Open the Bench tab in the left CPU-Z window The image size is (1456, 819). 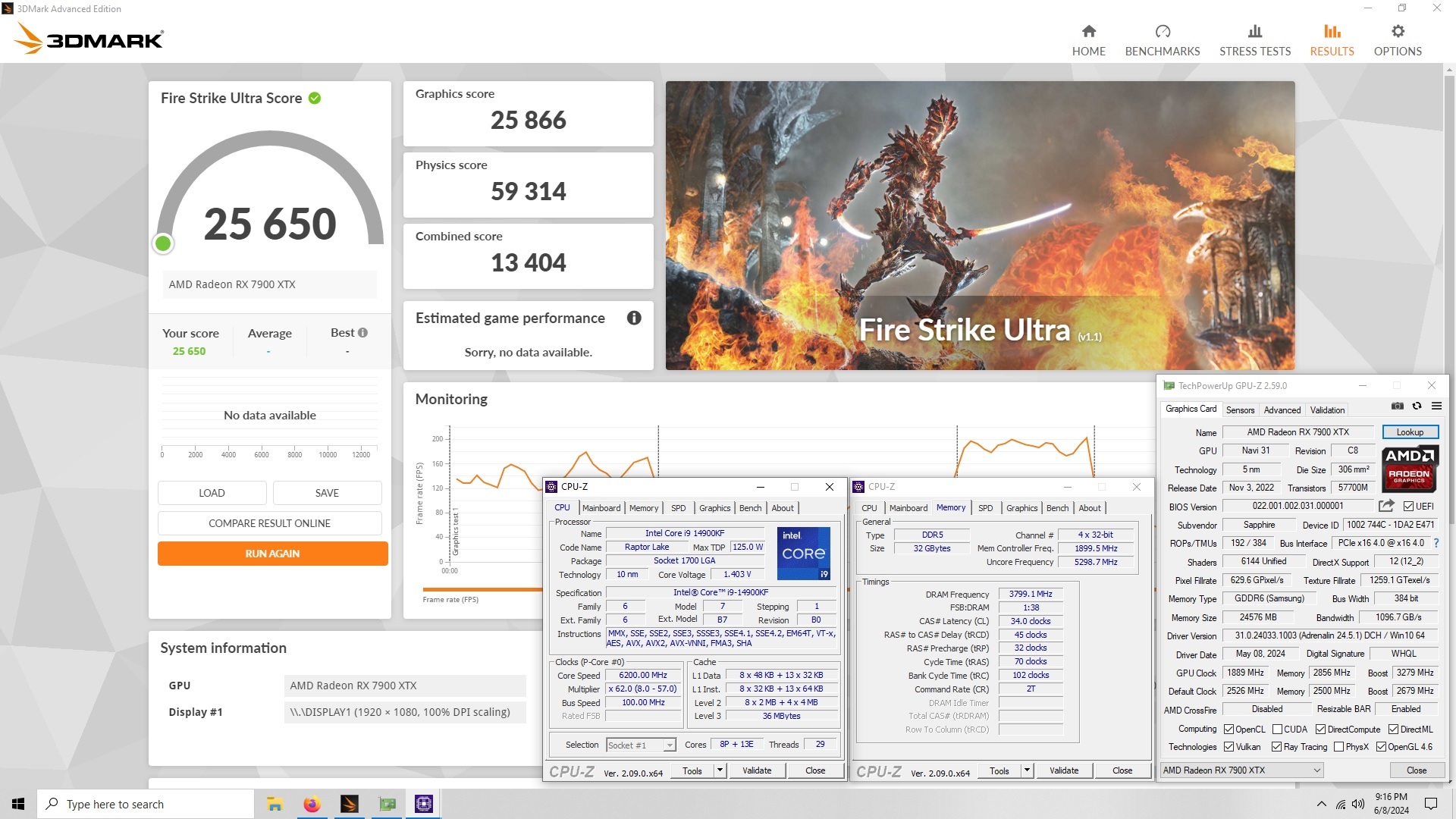(750, 508)
